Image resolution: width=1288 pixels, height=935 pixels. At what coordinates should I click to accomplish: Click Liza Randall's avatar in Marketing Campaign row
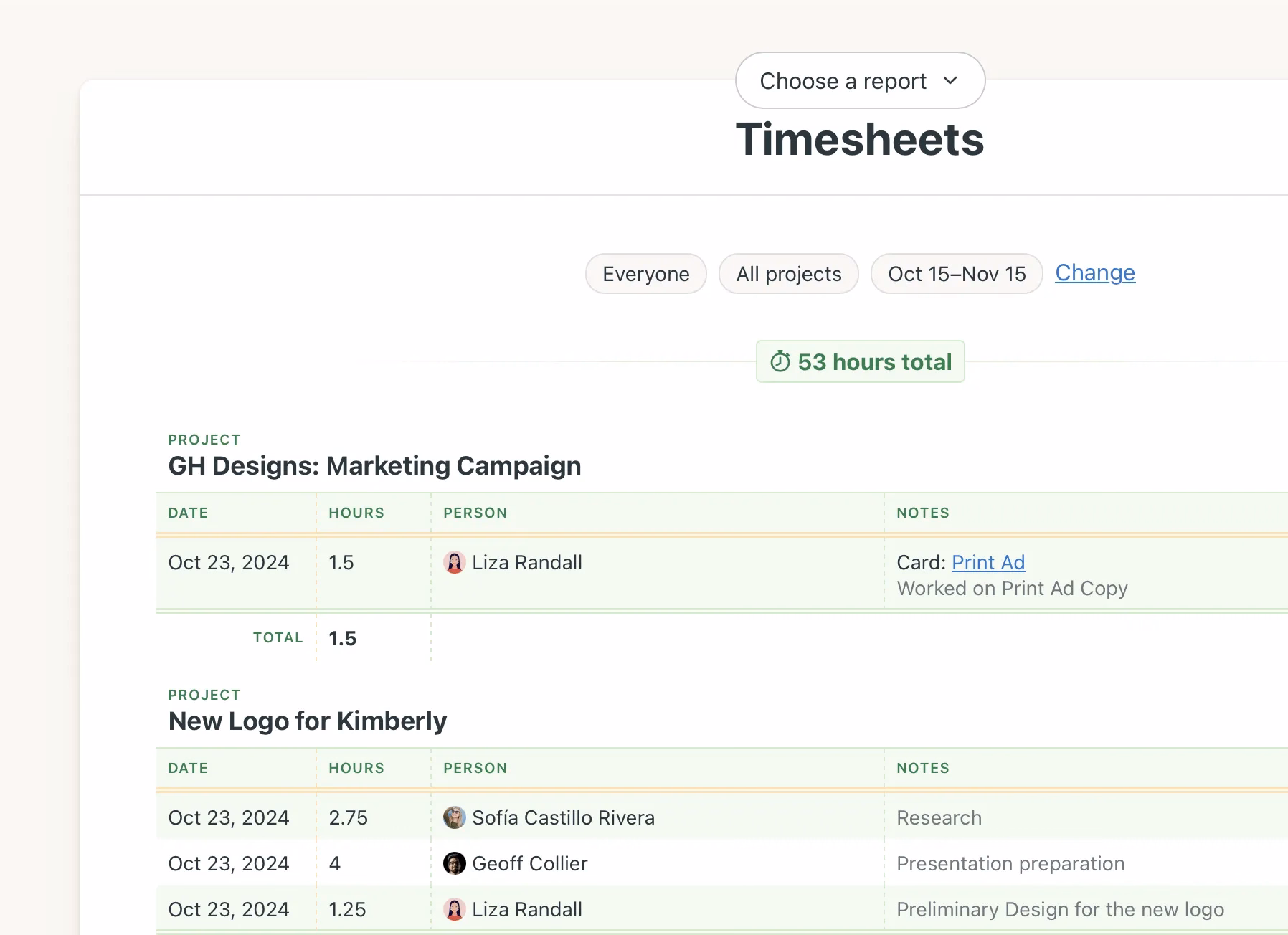click(455, 563)
